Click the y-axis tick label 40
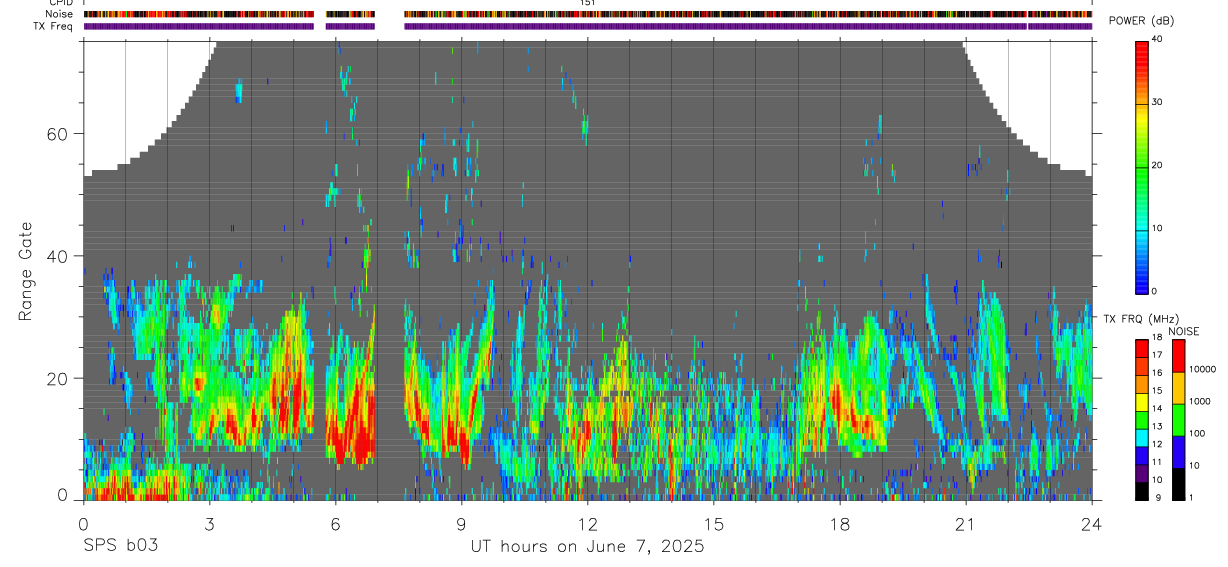The image size is (1228, 567). [x=59, y=256]
